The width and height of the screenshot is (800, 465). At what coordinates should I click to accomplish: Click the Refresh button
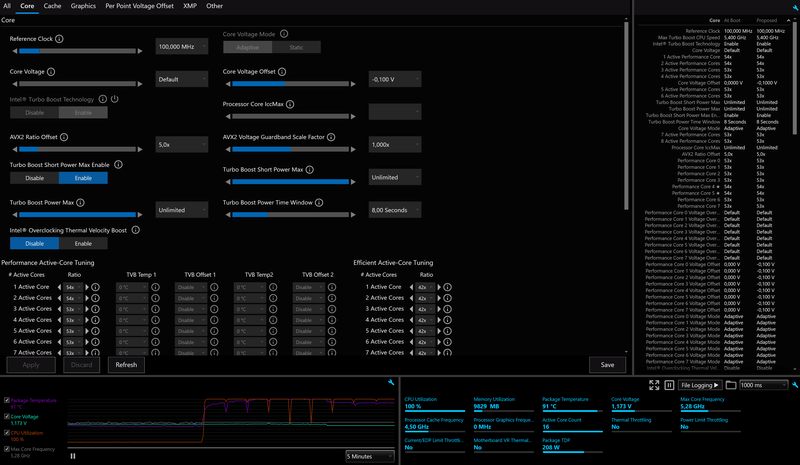126,365
